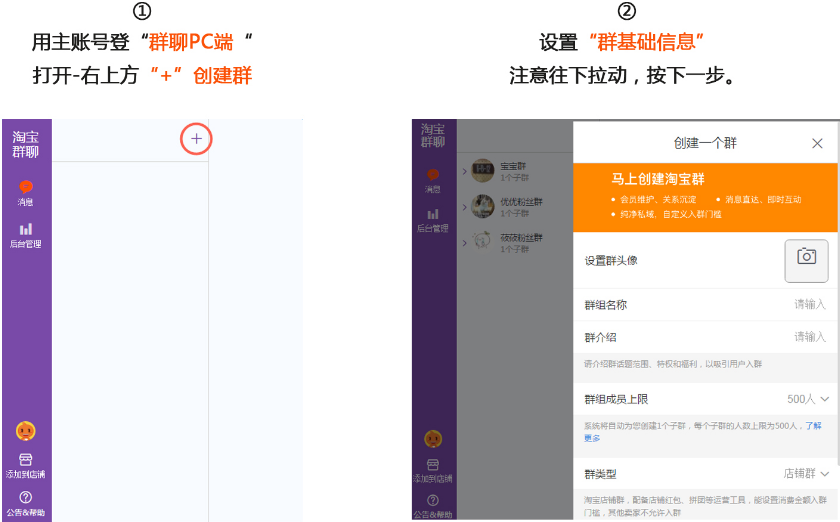Click the 了解更多 link
The height and width of the screenshot is (522, 840).
[813, 426]
